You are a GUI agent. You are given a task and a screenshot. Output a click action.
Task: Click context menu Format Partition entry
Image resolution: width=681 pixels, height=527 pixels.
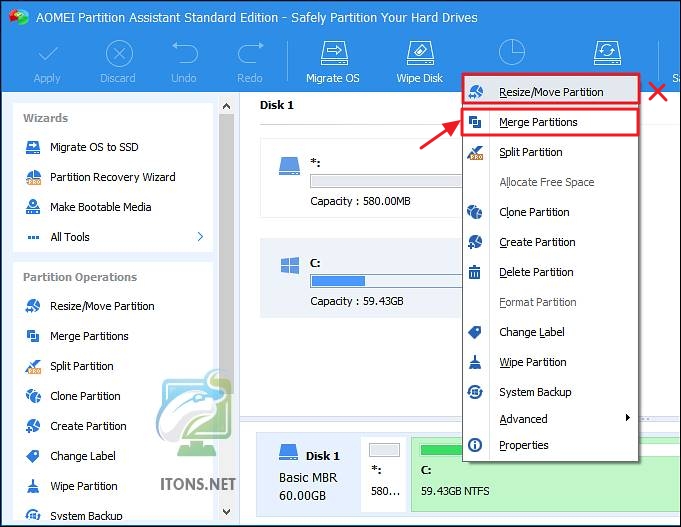550,302
